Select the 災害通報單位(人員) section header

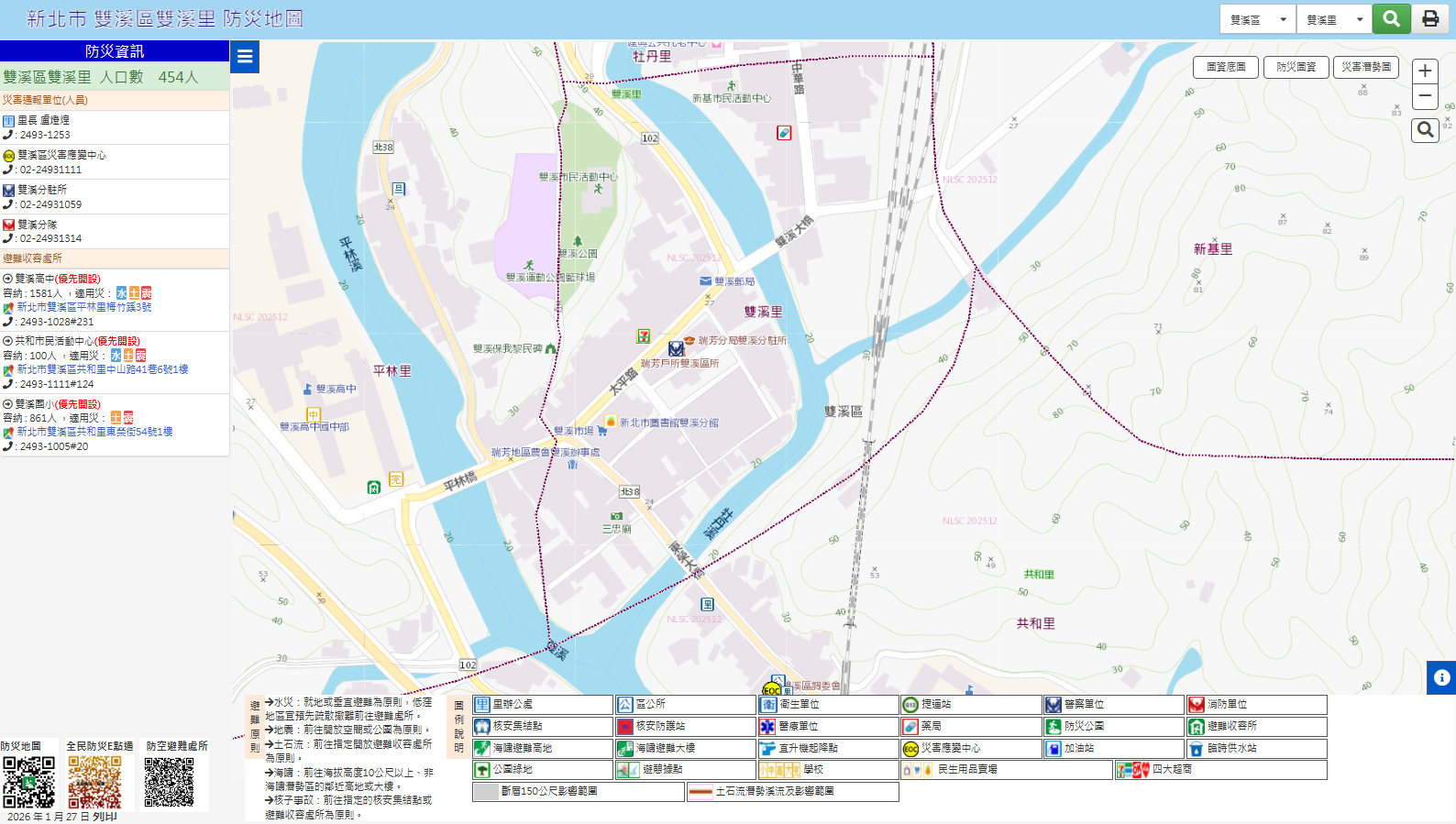tap(115, 100)
